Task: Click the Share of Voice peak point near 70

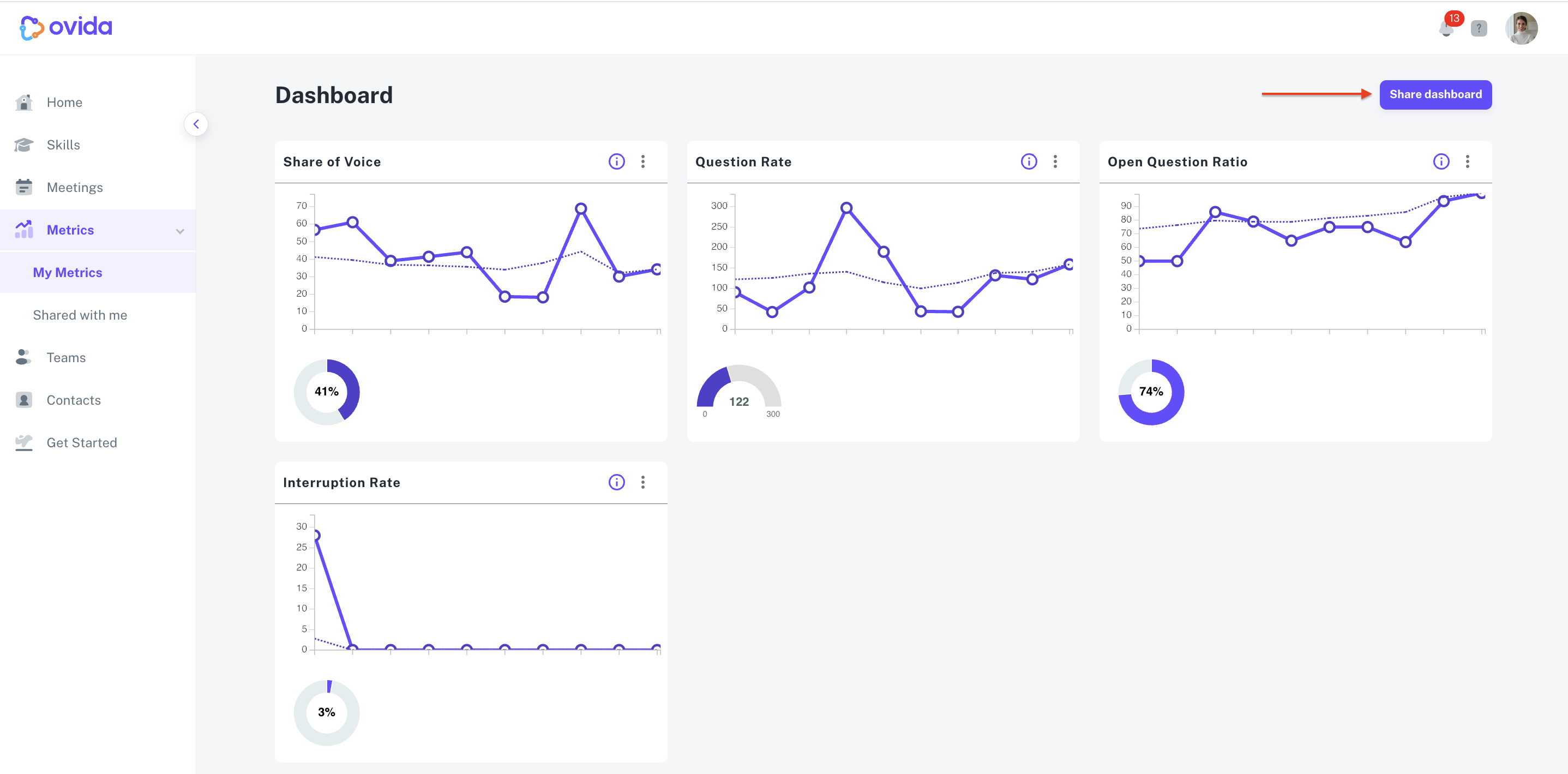Action: (x=581, y=209)
